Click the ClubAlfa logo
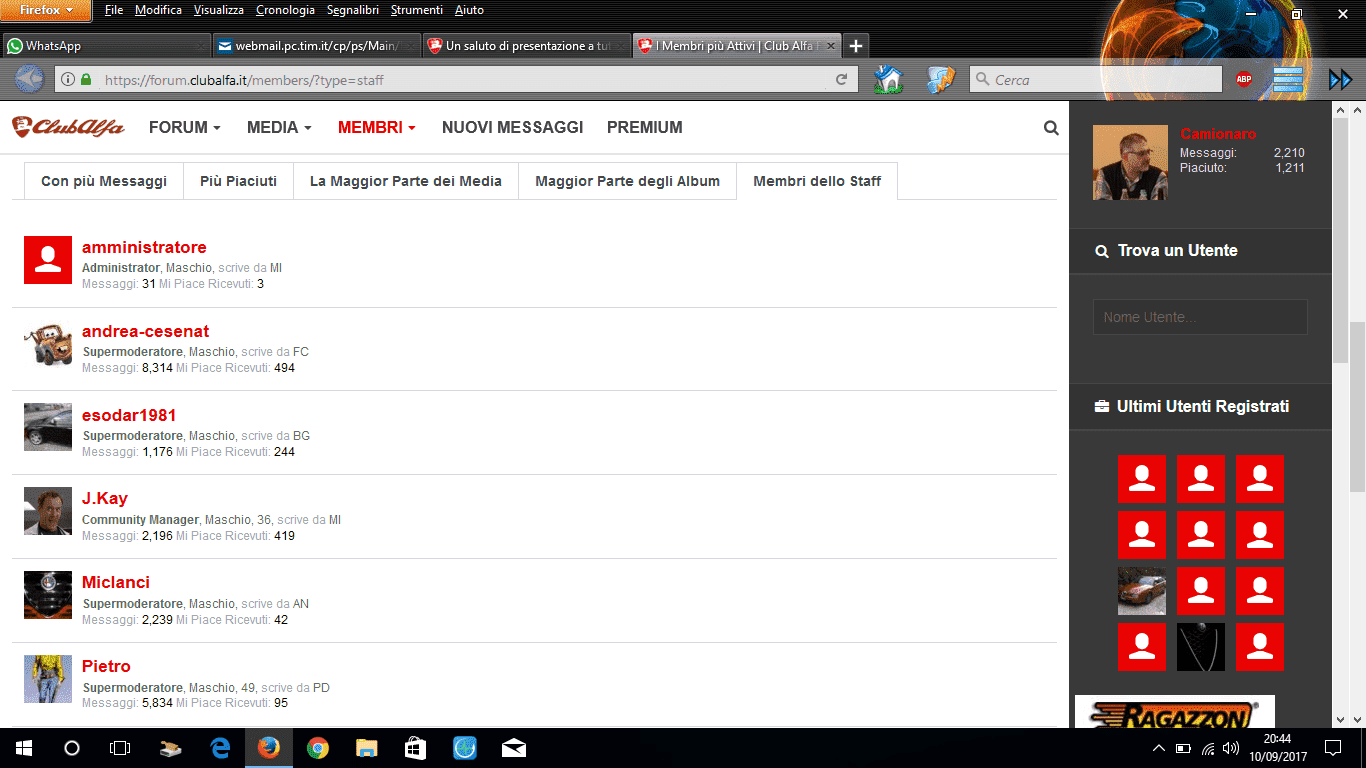 69,128
